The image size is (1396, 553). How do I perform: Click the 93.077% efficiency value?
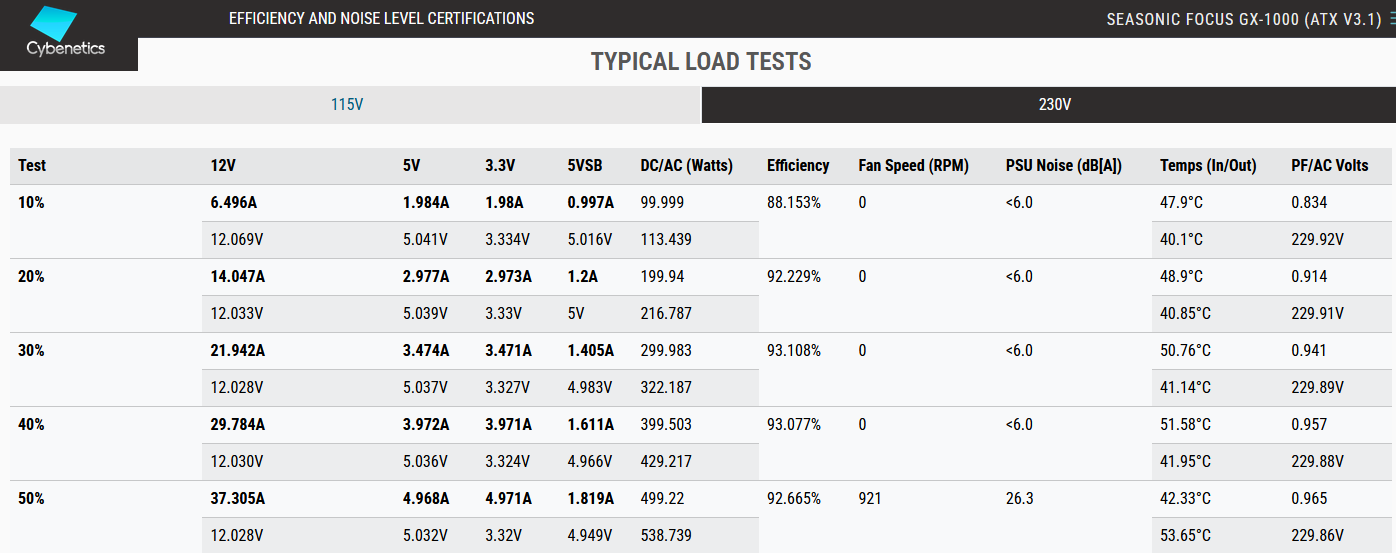(794, 425)
